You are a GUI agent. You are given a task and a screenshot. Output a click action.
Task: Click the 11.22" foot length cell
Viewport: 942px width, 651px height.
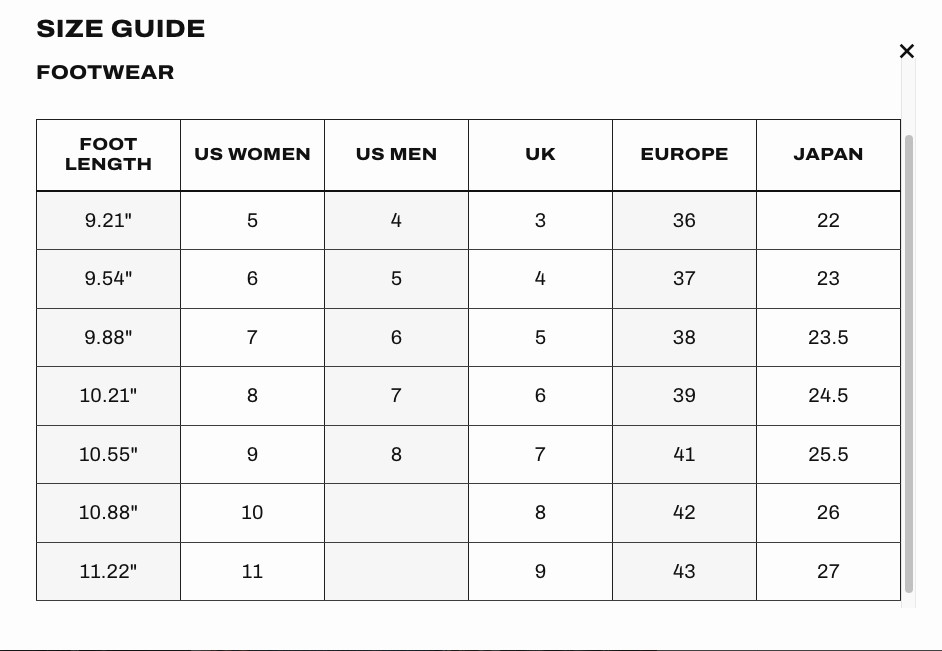pos(108,571)
